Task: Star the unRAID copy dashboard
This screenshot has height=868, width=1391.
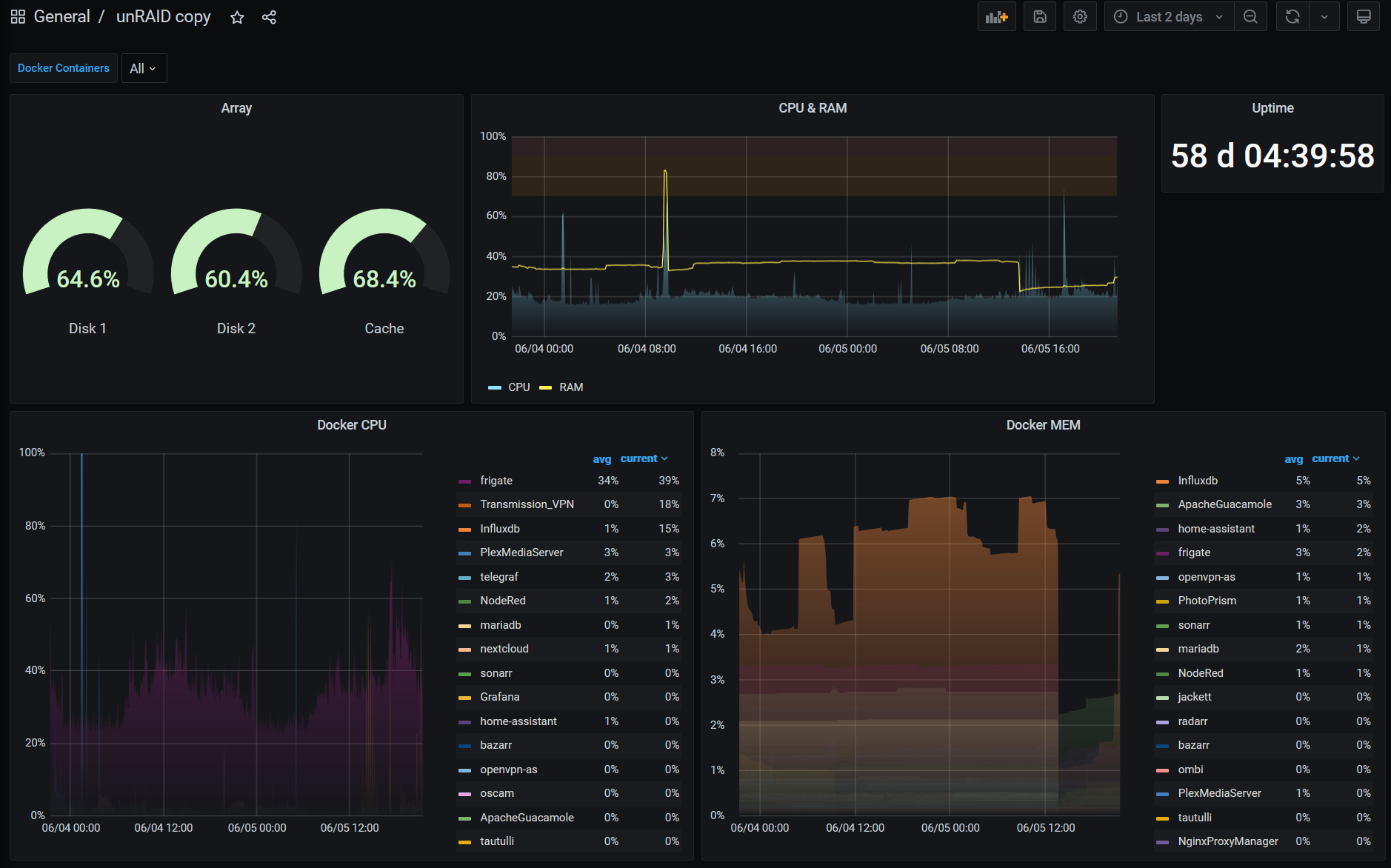Action: click(237, 17)
